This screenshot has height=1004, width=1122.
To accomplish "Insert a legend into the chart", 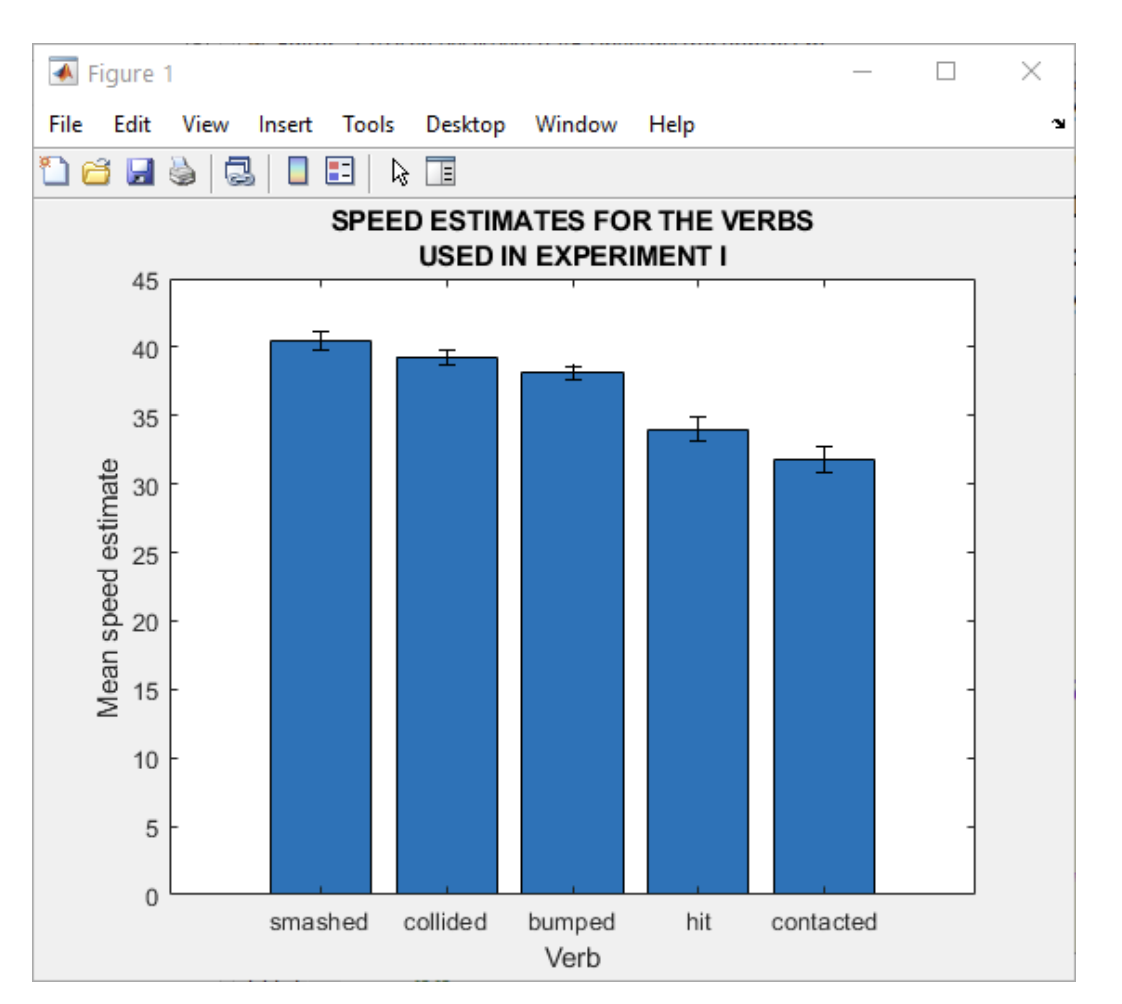I will pyautogui.click(x=337, y=172).
